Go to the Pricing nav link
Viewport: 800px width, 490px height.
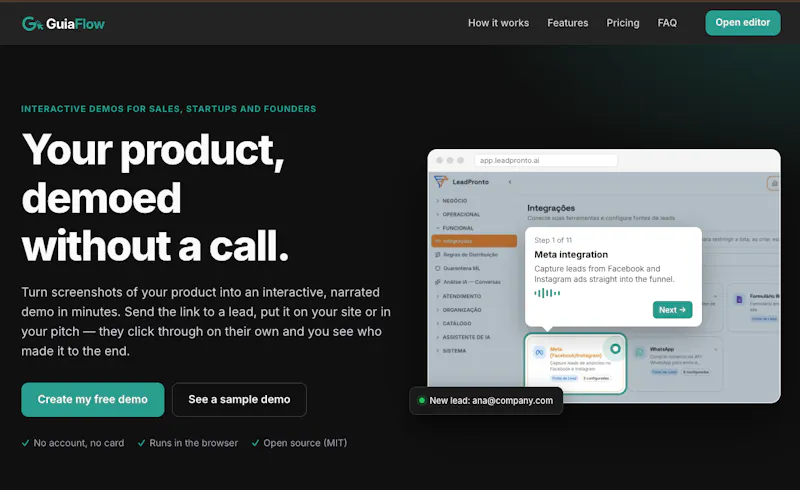tap(622, 23)
